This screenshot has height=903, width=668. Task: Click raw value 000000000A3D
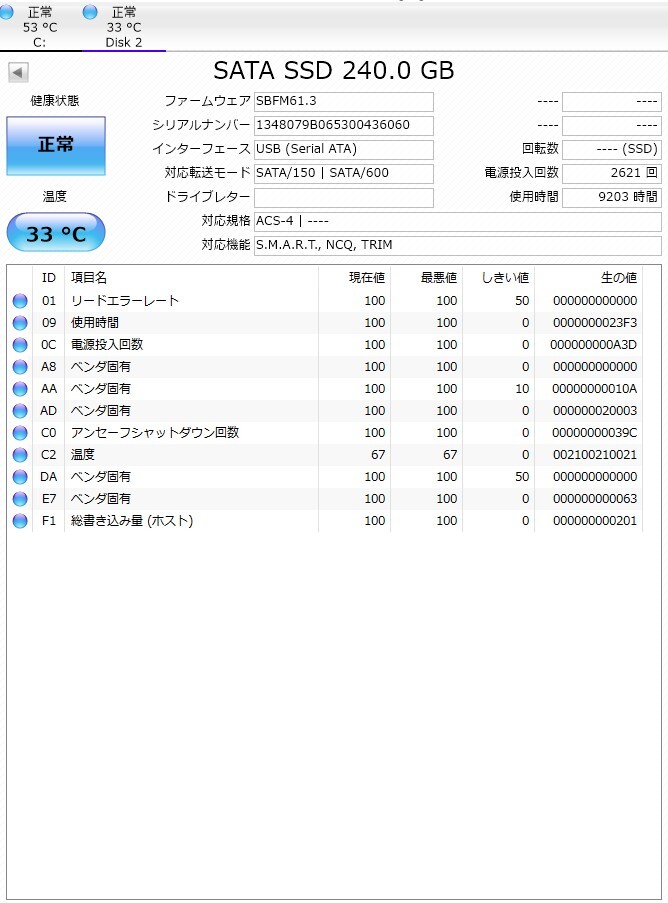pos(594,345)
